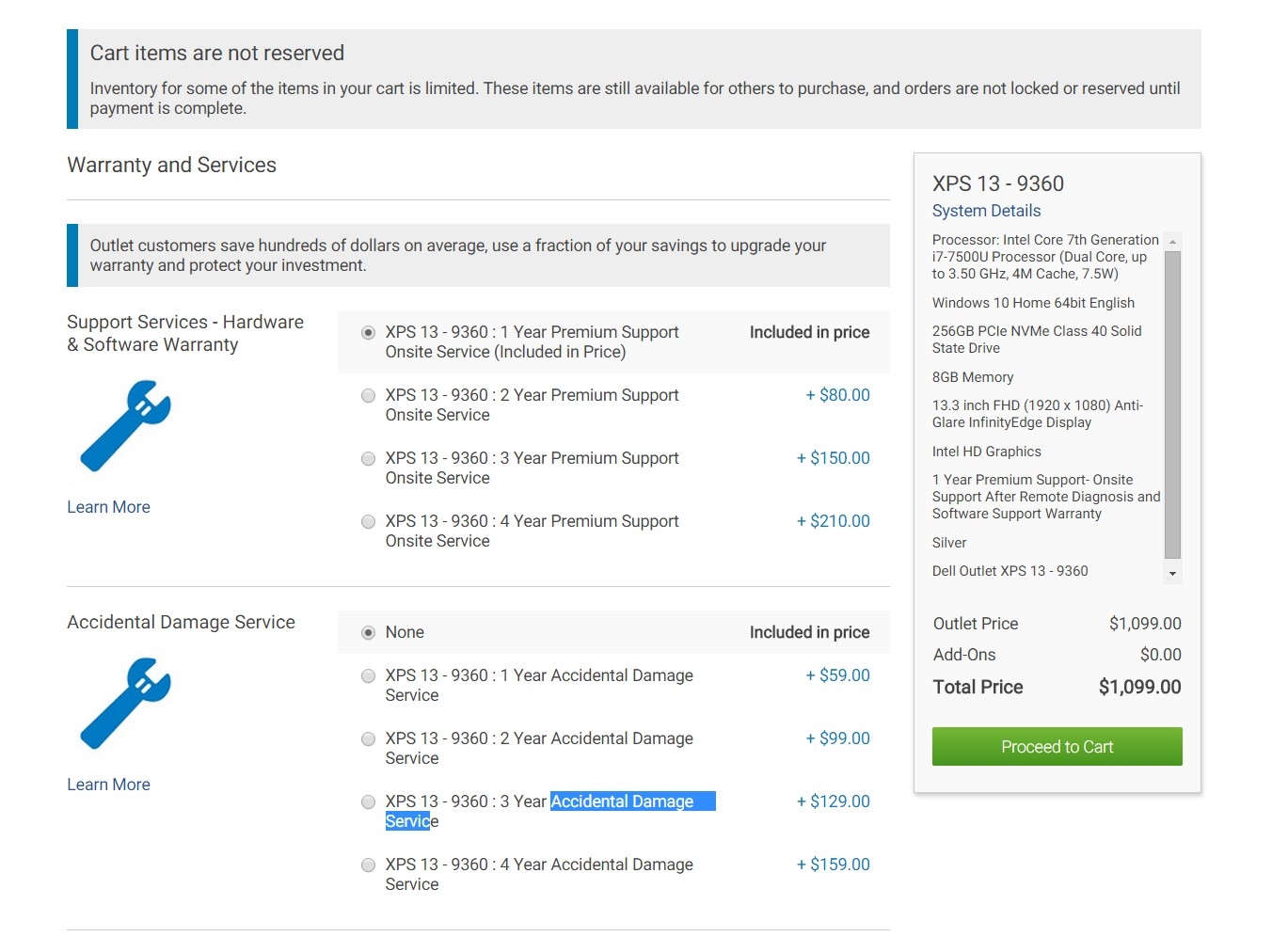
Task: Choose 2 Year Accidental Damage Service radio
Action: point(369,738)
